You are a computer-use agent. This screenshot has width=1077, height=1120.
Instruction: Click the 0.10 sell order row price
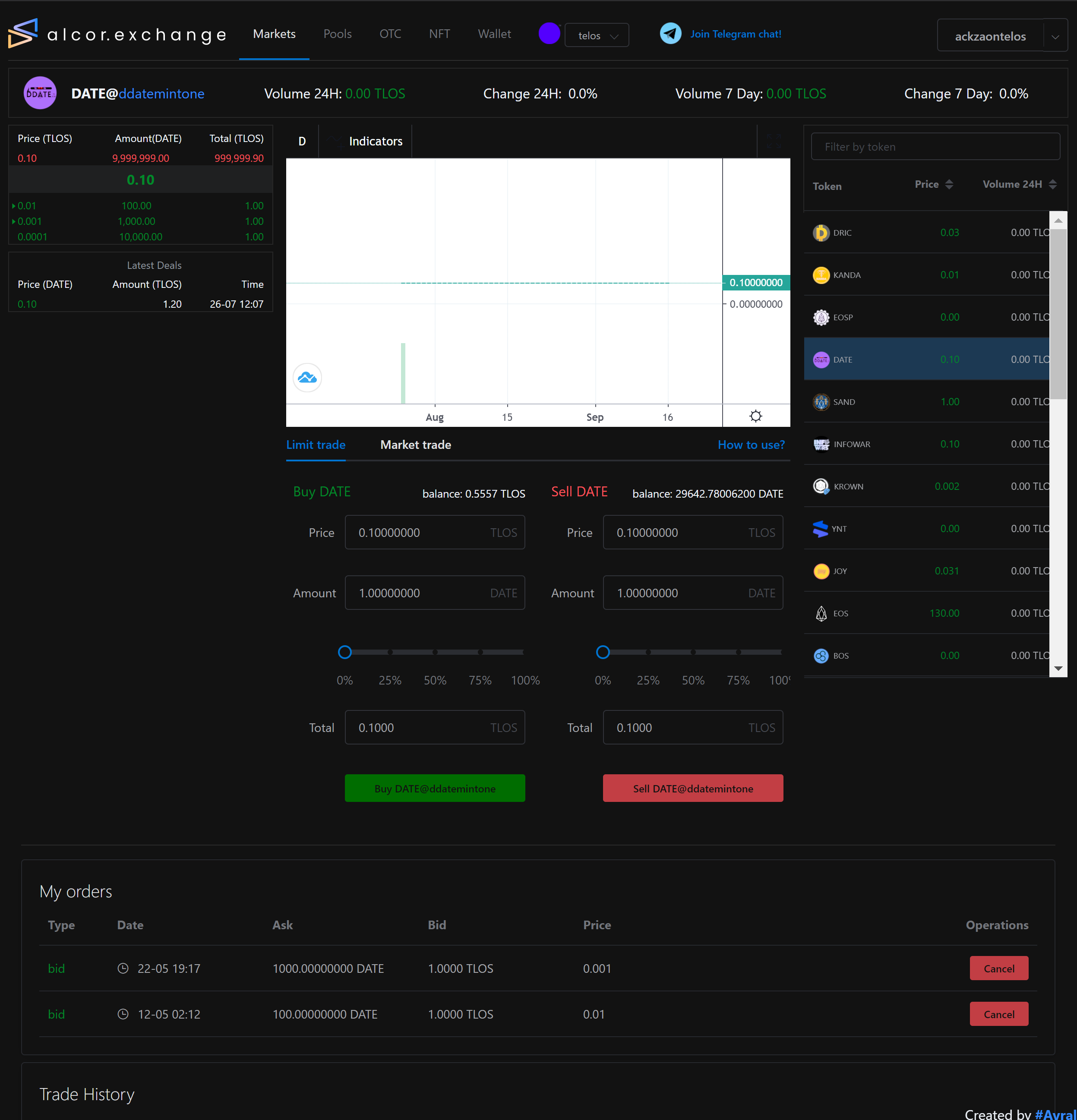pos(27,158)
